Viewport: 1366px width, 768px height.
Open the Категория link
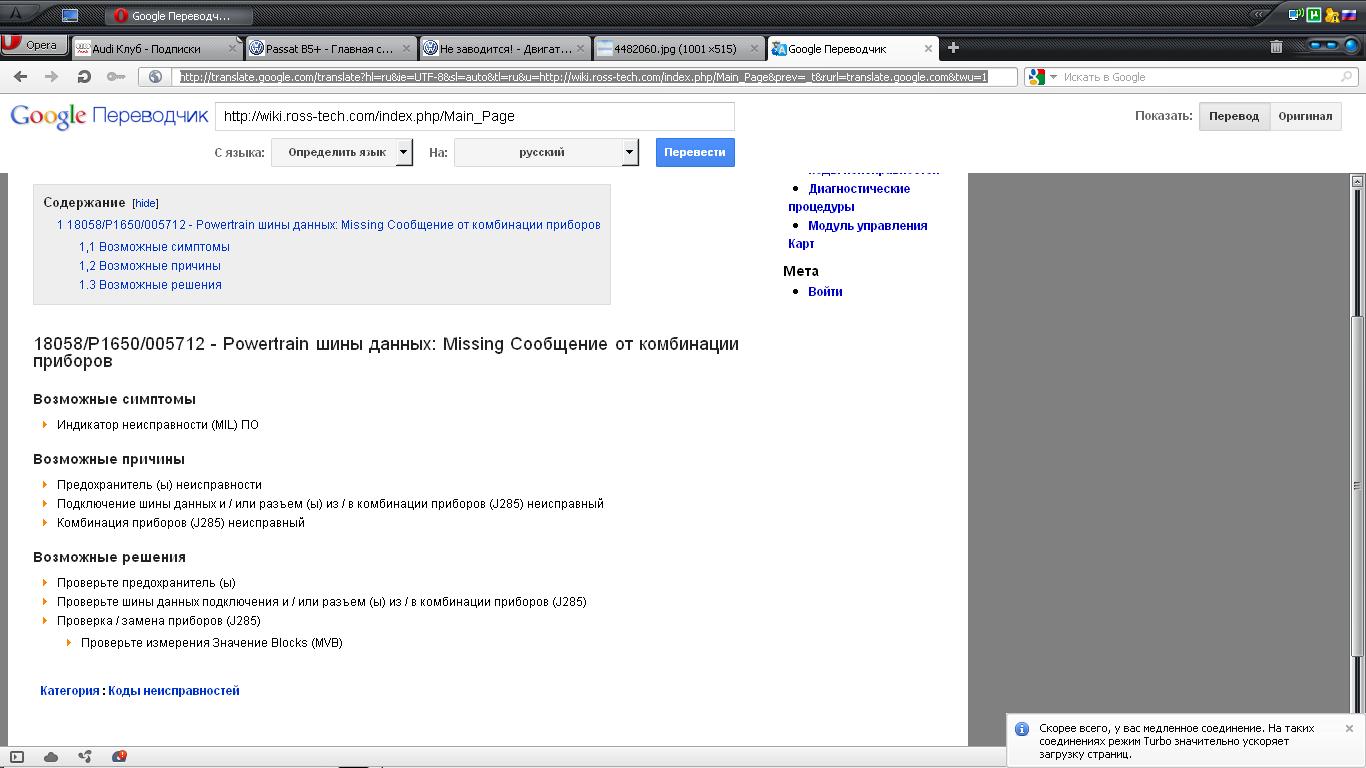click(x=70, y=691)
